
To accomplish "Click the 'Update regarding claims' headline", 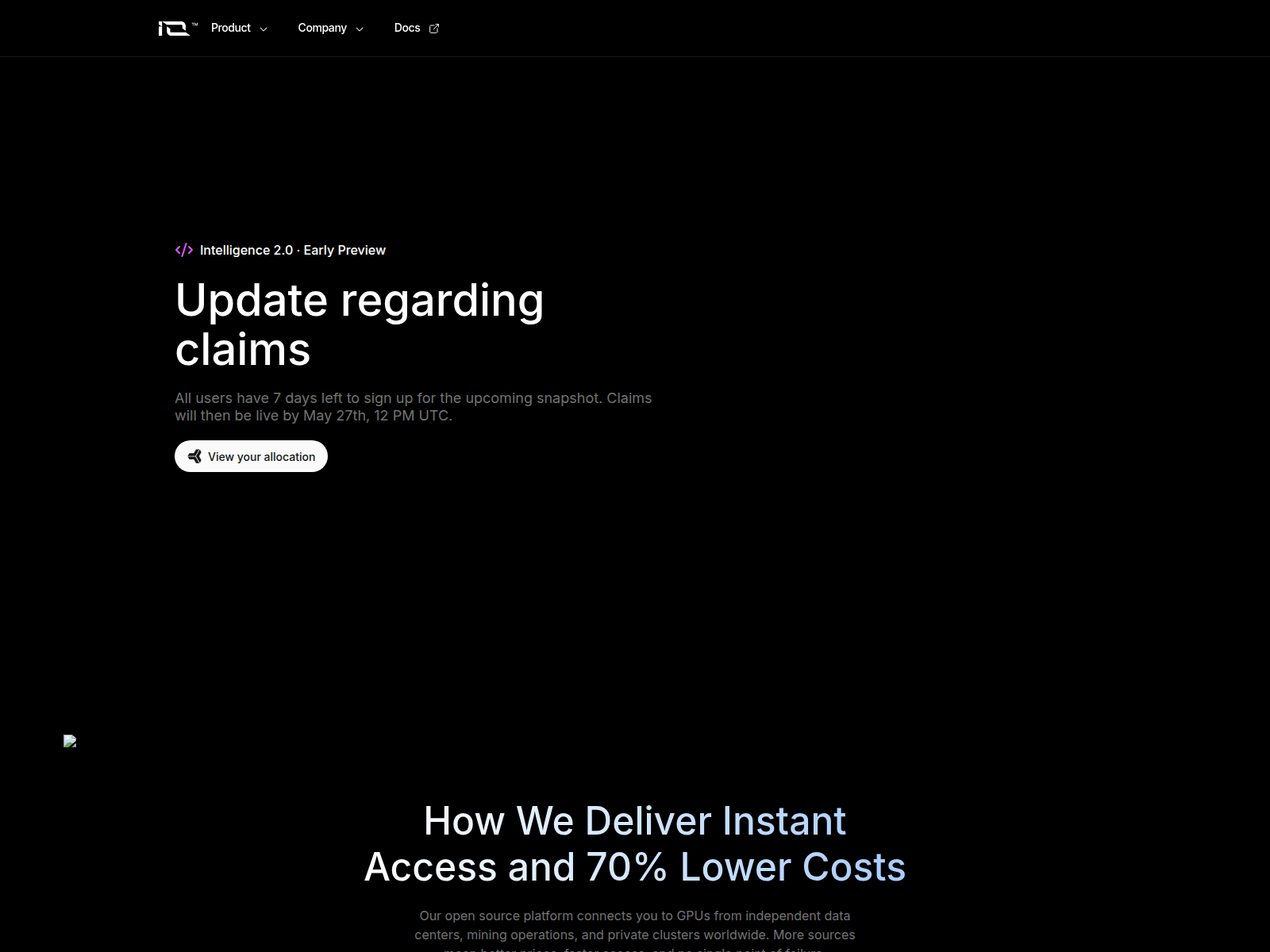I will click(360, 324).
